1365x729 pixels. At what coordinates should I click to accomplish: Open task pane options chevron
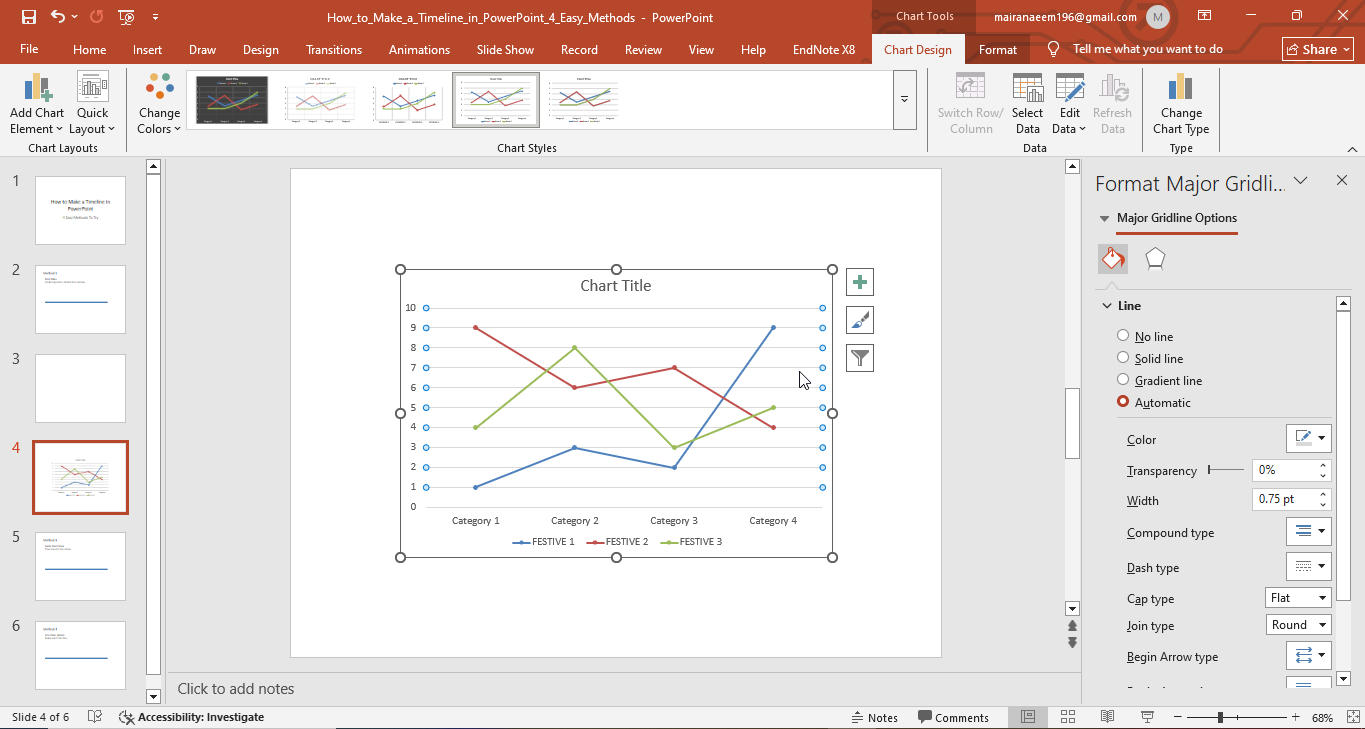pyautogui.click(x=1301, y=181)
